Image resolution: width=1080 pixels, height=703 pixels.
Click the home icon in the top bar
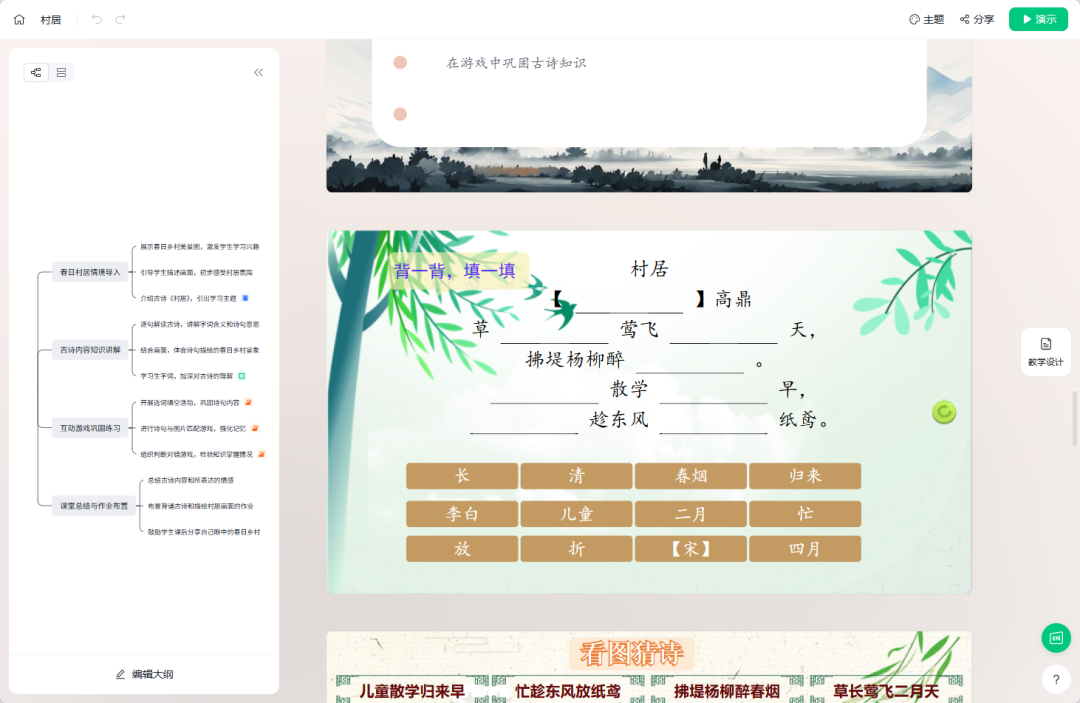click(18, 18)
